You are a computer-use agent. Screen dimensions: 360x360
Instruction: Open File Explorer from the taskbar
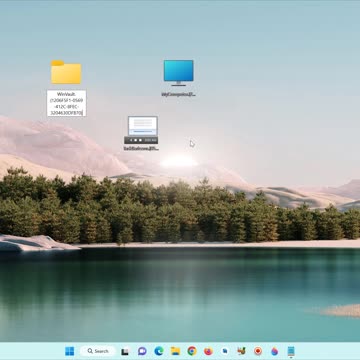pyautogui.click(x=175, y=351)
